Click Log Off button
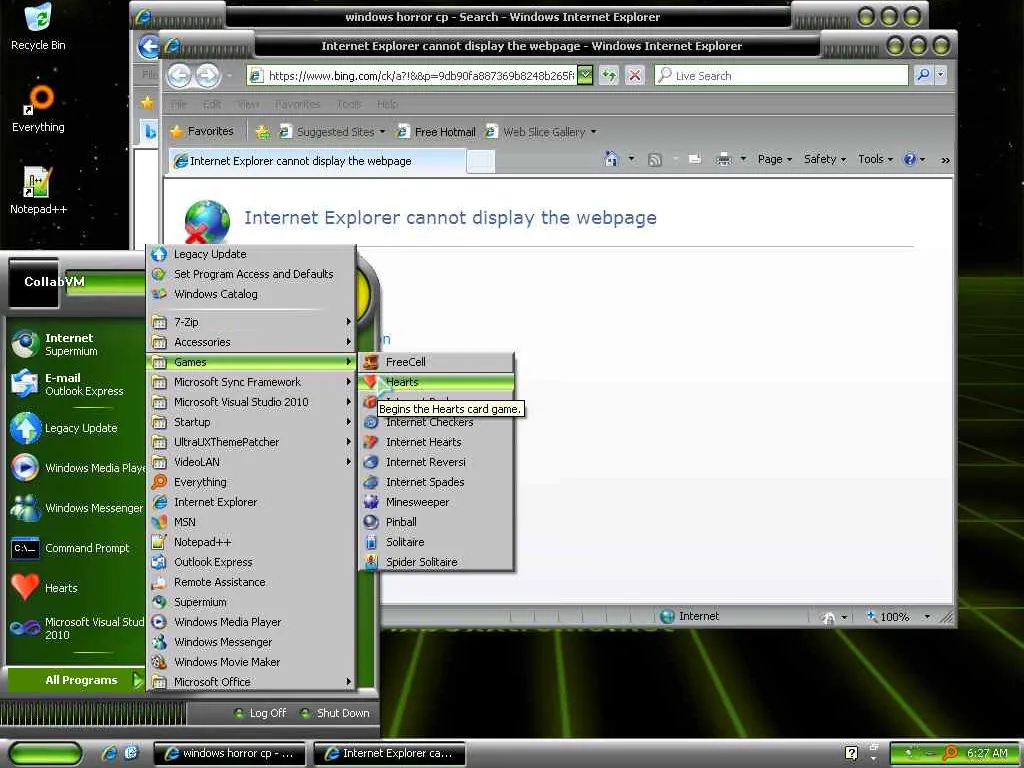This screenshot has width=1024, height=768. coord(261,713)
